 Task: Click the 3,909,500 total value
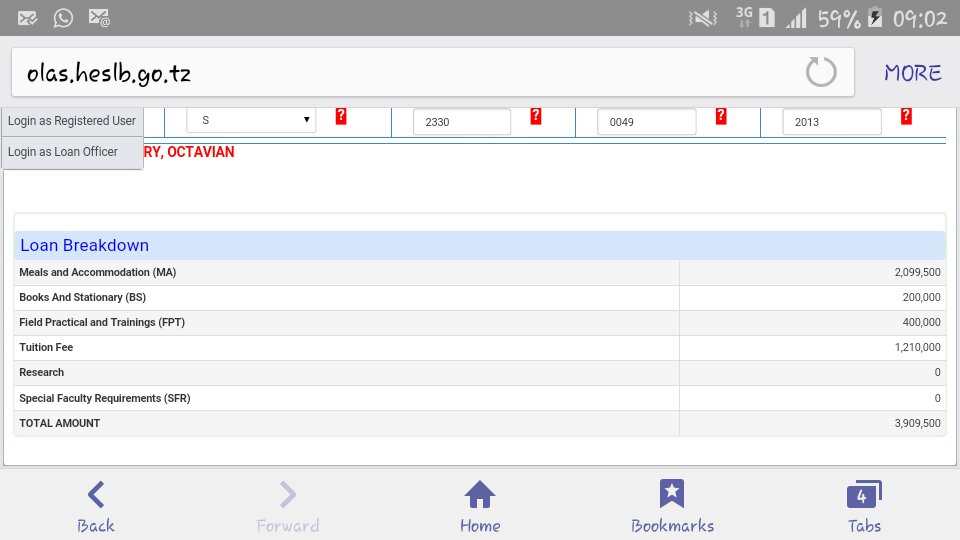pos(917,424)
